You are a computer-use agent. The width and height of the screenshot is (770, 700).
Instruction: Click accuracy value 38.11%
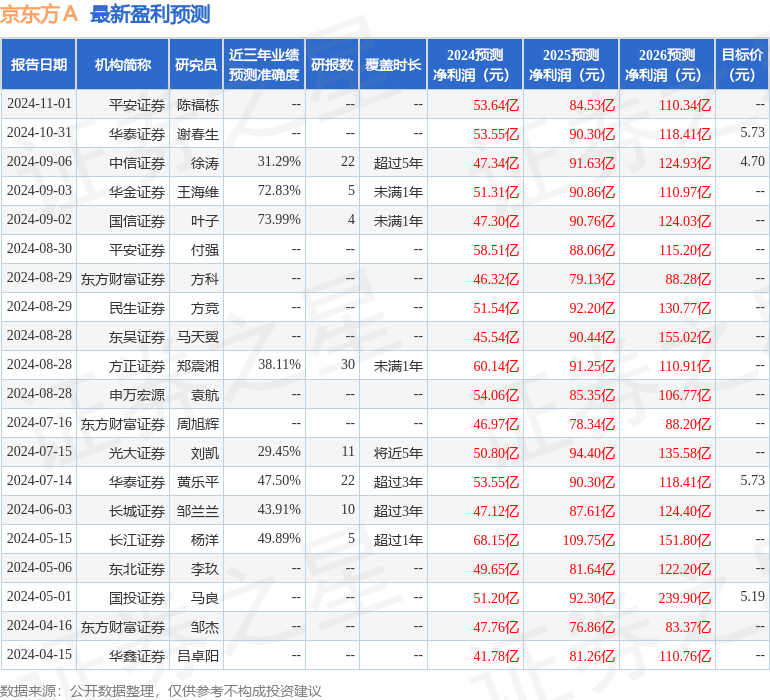coord(279,364)
